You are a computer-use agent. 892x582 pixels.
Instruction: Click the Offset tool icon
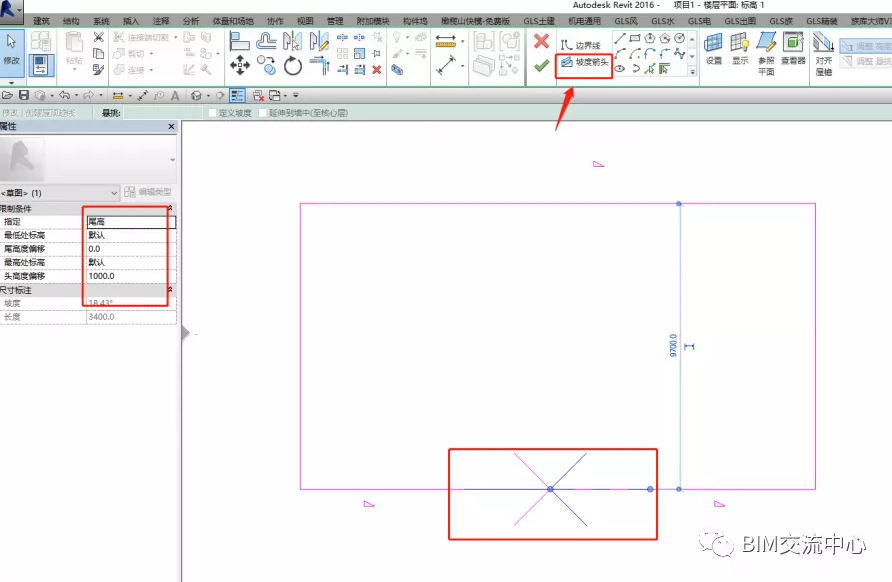[x=266, y=41]
